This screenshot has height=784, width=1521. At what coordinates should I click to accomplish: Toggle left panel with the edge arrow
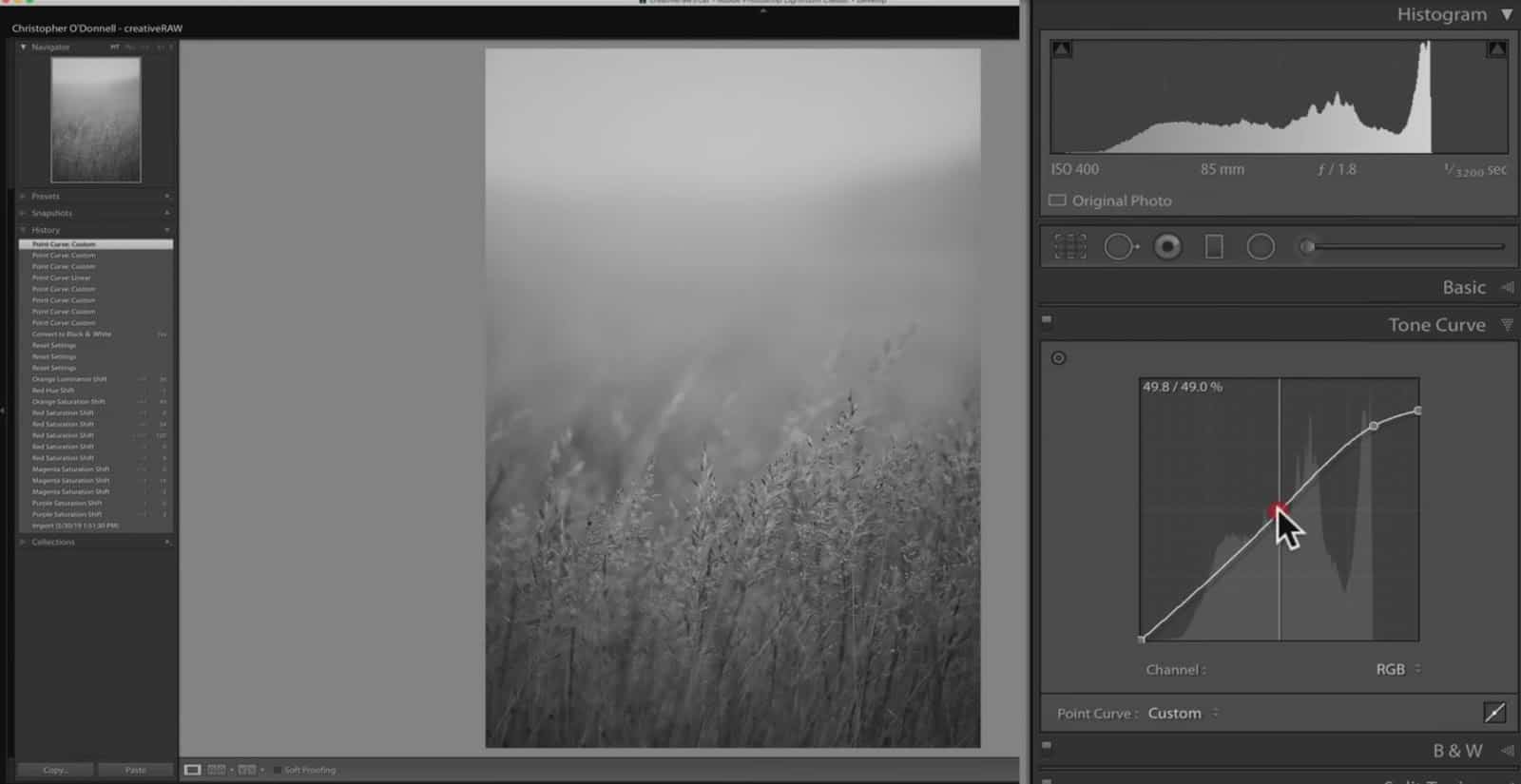pyautogui.click(x=3, y=411)
